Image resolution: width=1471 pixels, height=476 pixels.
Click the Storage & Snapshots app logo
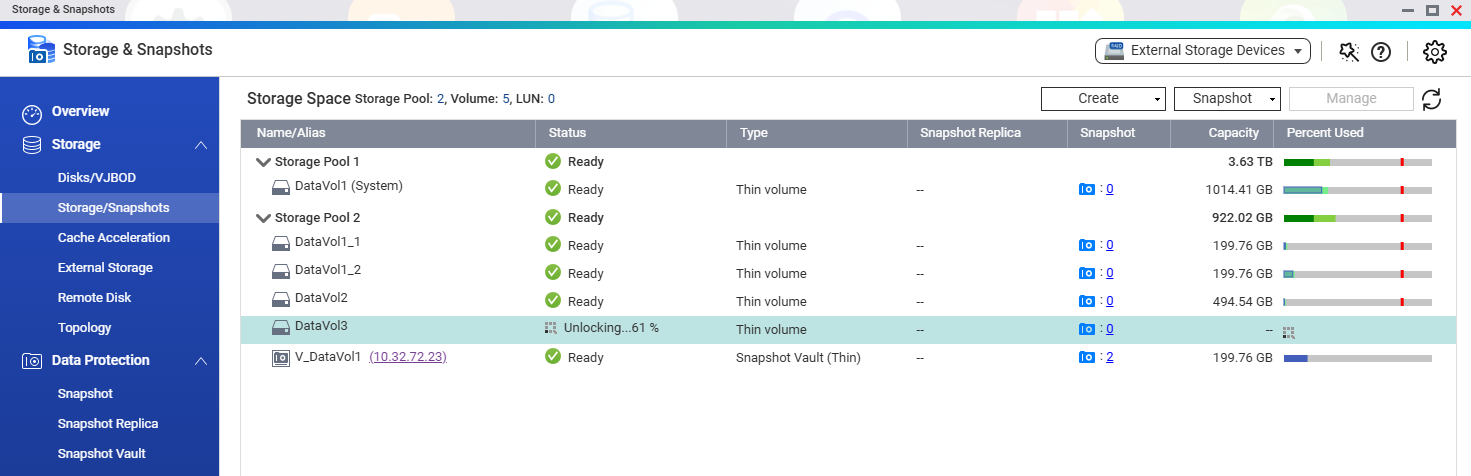point(41,50)
